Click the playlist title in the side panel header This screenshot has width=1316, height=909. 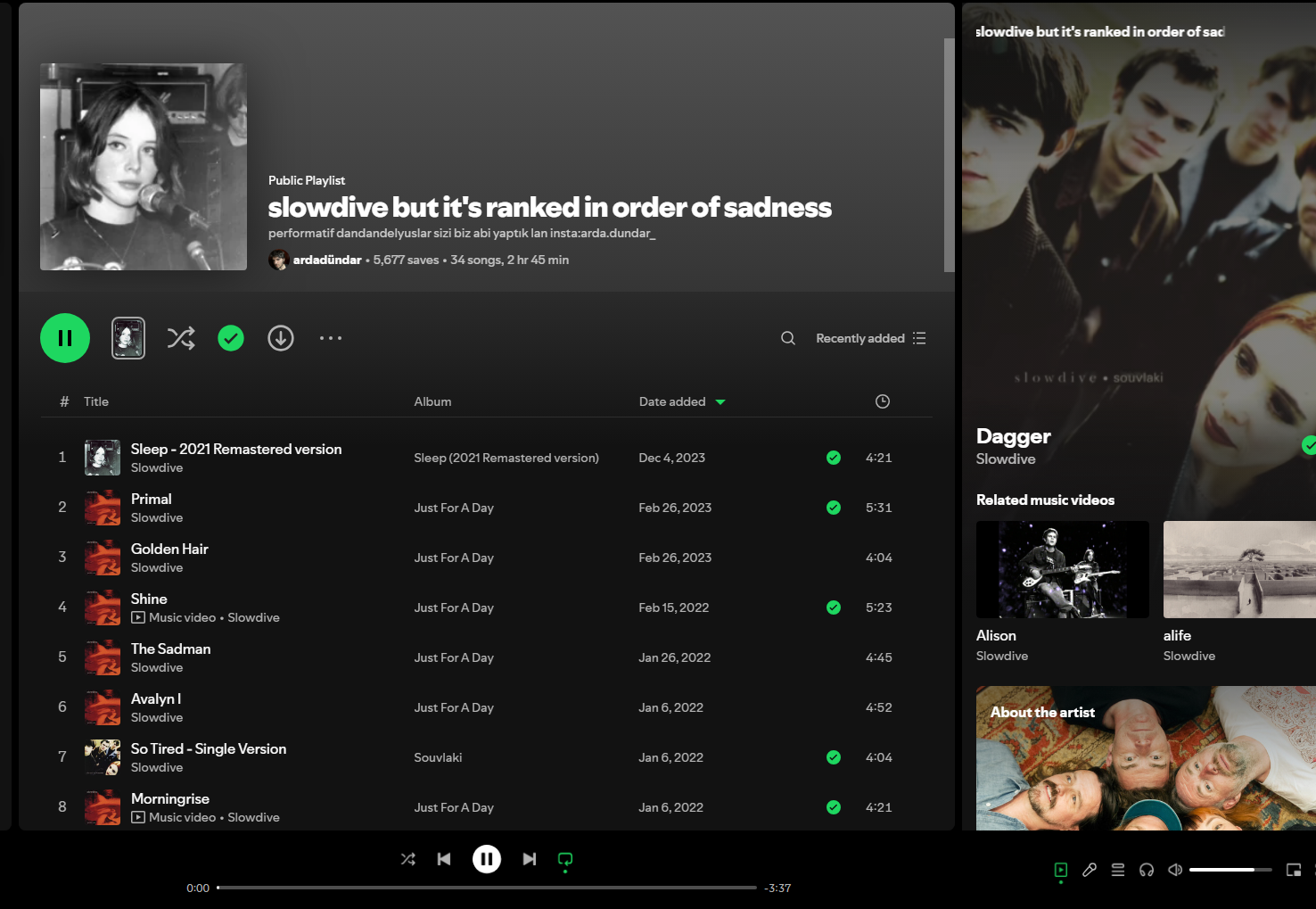tap(1100, 31)
